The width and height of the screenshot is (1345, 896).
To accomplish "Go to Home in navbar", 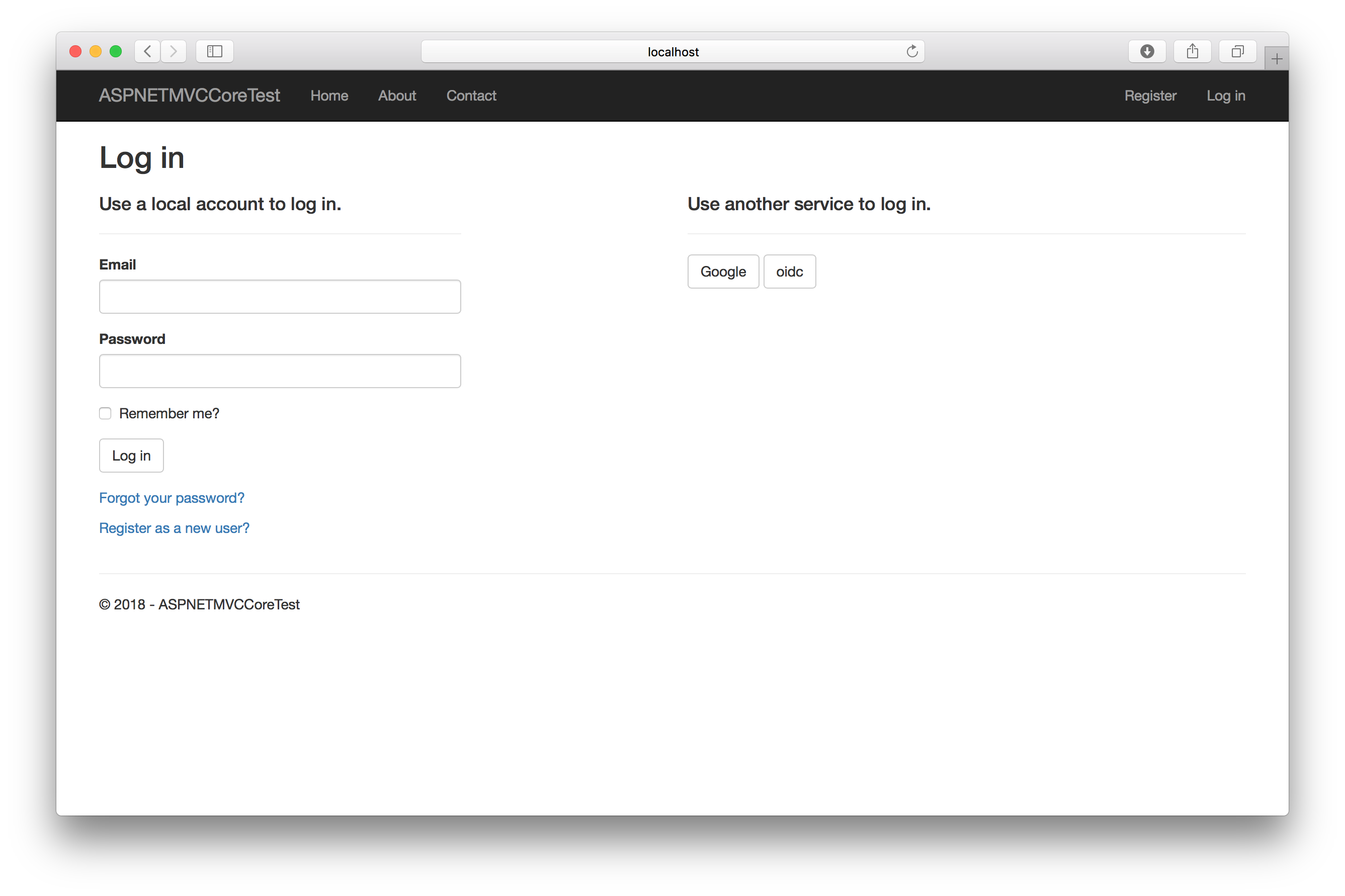I will [x=329, y=96].
